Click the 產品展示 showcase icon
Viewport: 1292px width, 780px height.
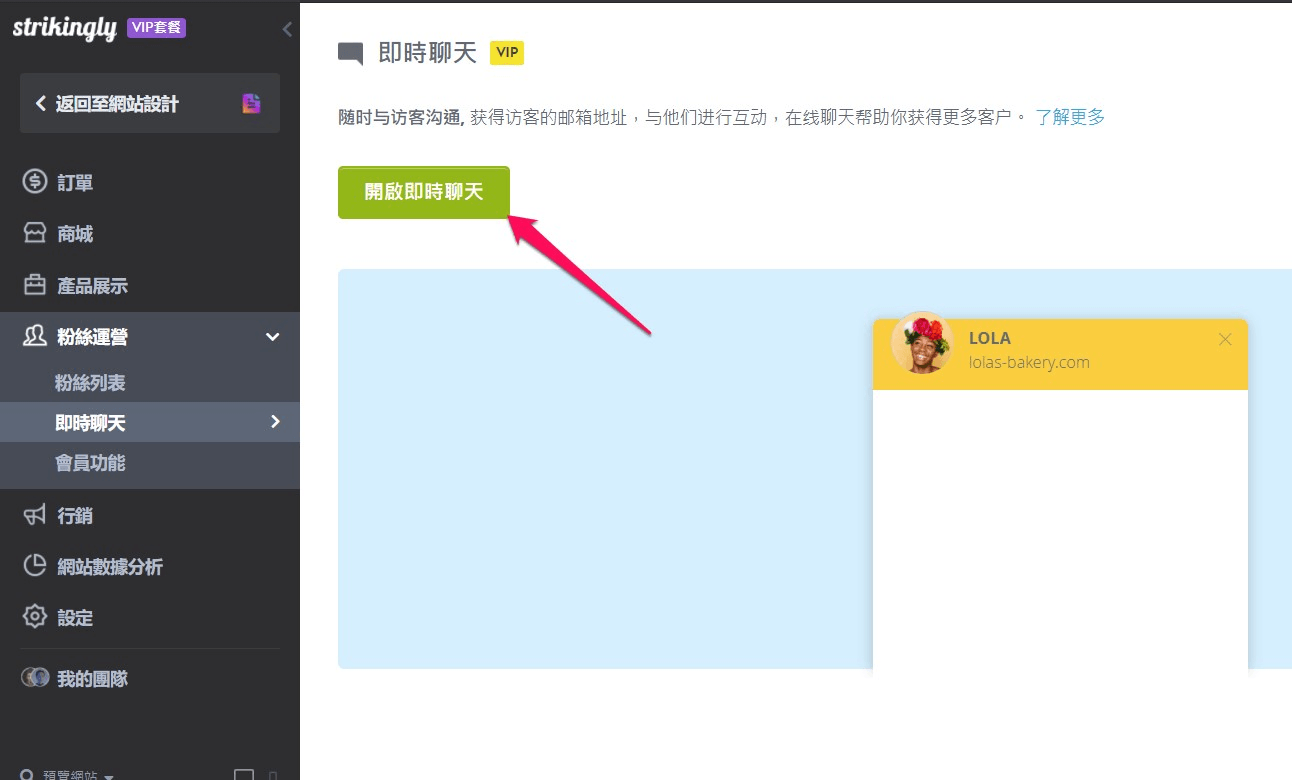point(35,284)
